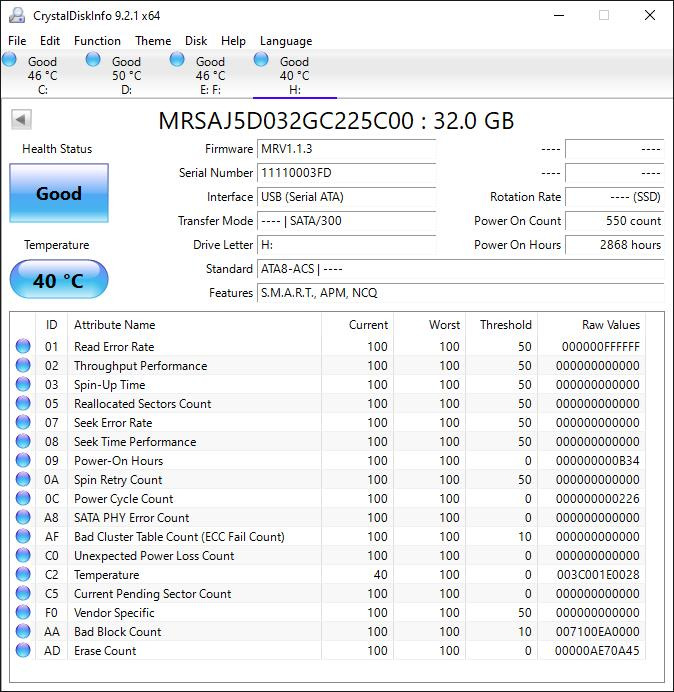Click the Features field S.M.A.R.T., APM, NCQ
Viewport: 674px width, 692px height.
pyautogui.click(x=460, y=293)
